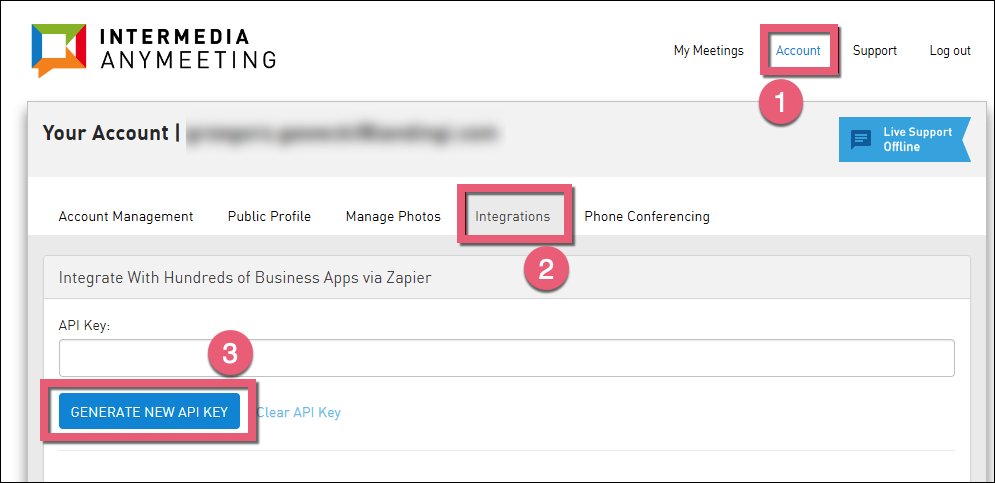Viewport: 995px width, 483px height.
Task: Switch to the Account Management tab
Action: point(126,216)
